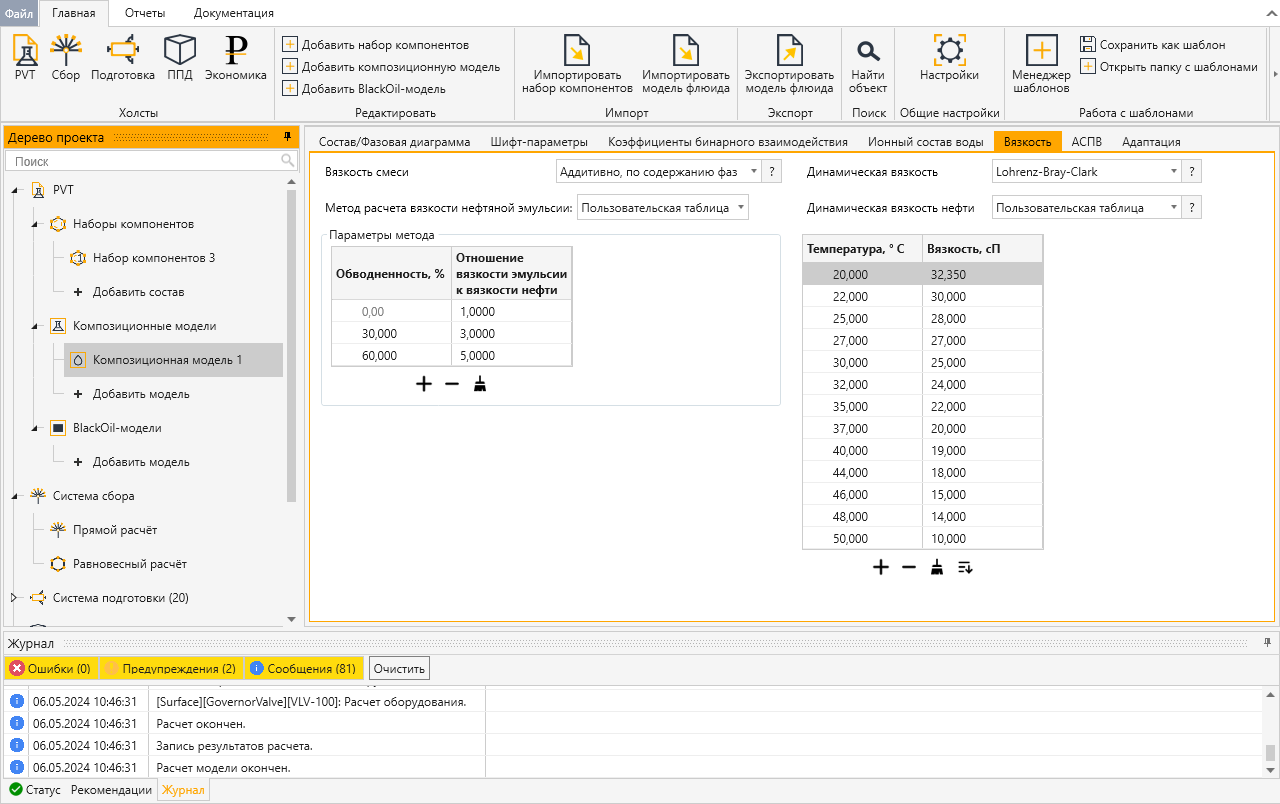Switch to Отчеты ribbon tab

coord(145,13)
